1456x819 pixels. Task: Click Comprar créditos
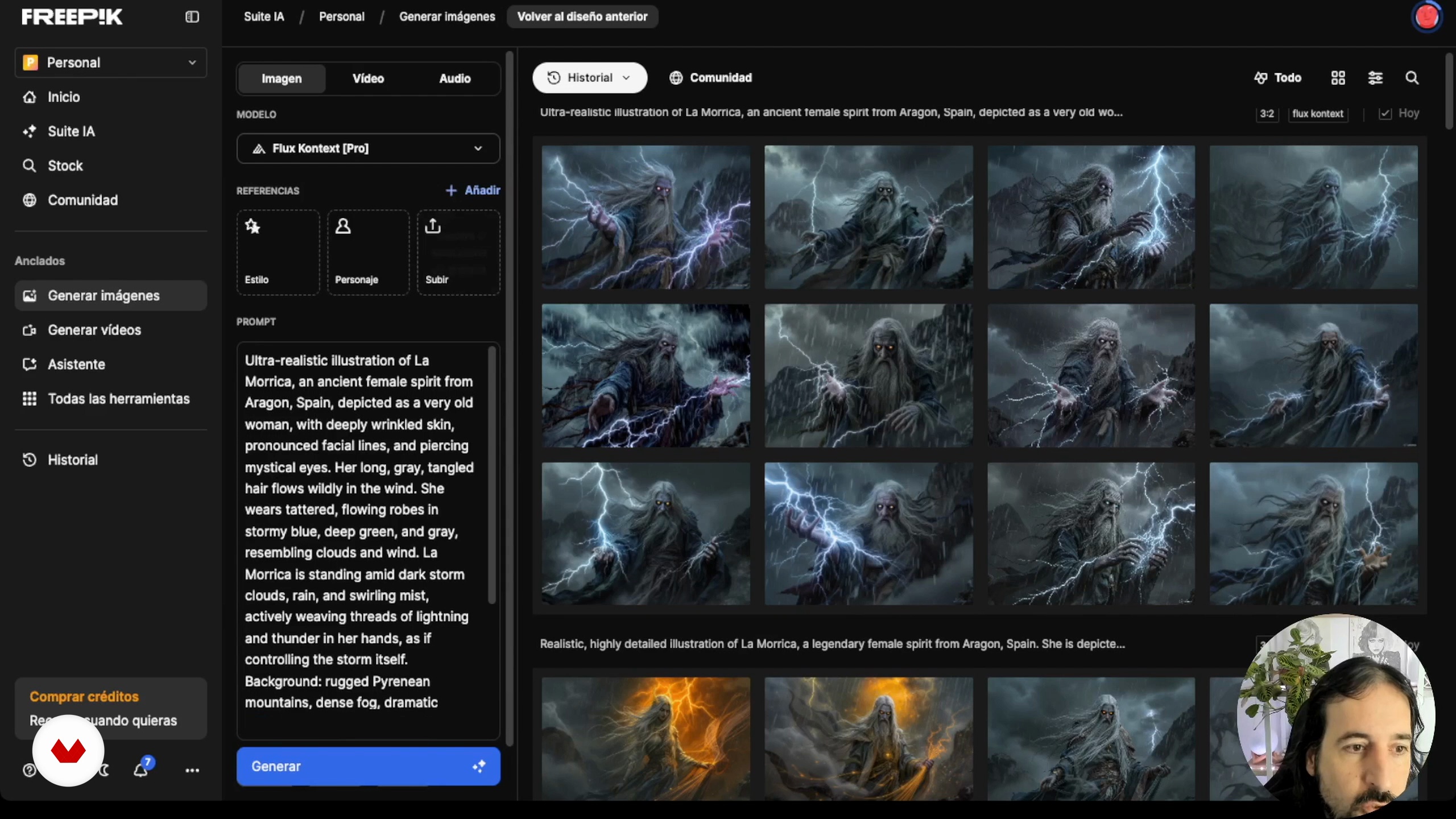pyautogui.click(x=84, y=697)
